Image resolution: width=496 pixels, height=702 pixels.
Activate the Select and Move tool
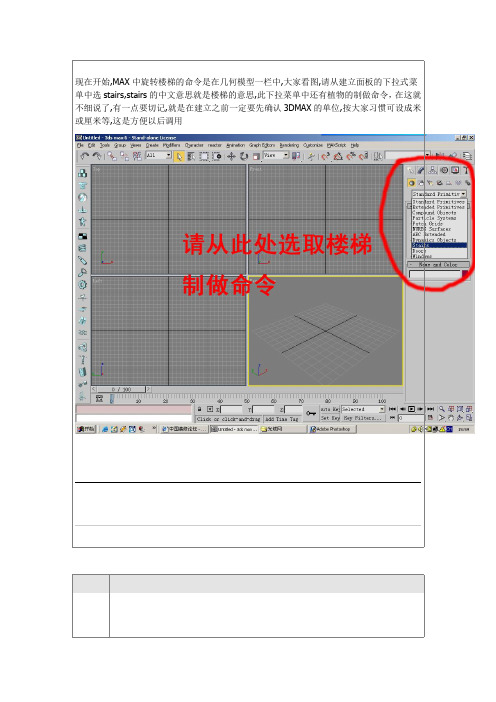[231, 156]
